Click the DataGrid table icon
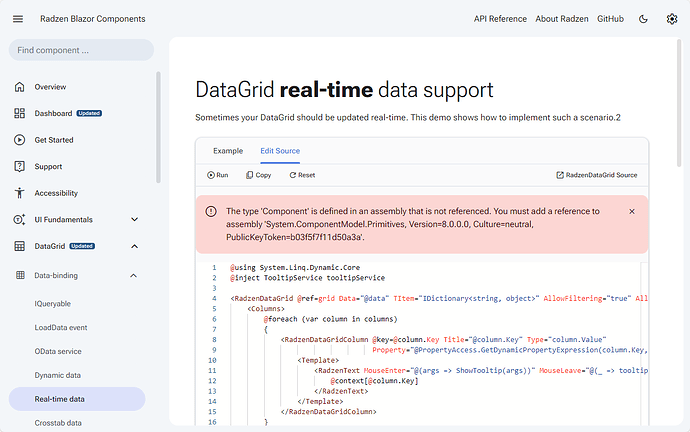Image resolution: width=690 pixels, height=432 pixels. 19,246
